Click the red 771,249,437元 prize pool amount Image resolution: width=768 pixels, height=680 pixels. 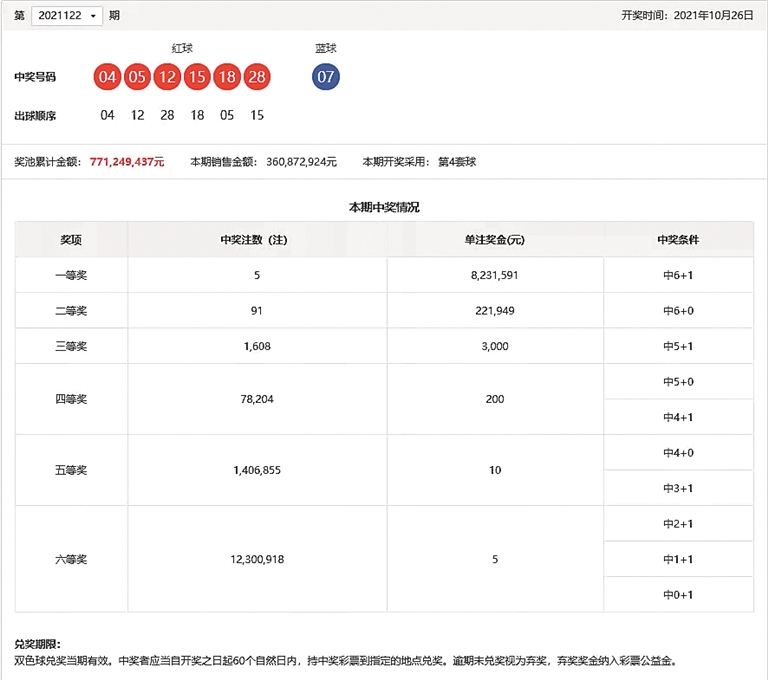click(x=127, y=161)
